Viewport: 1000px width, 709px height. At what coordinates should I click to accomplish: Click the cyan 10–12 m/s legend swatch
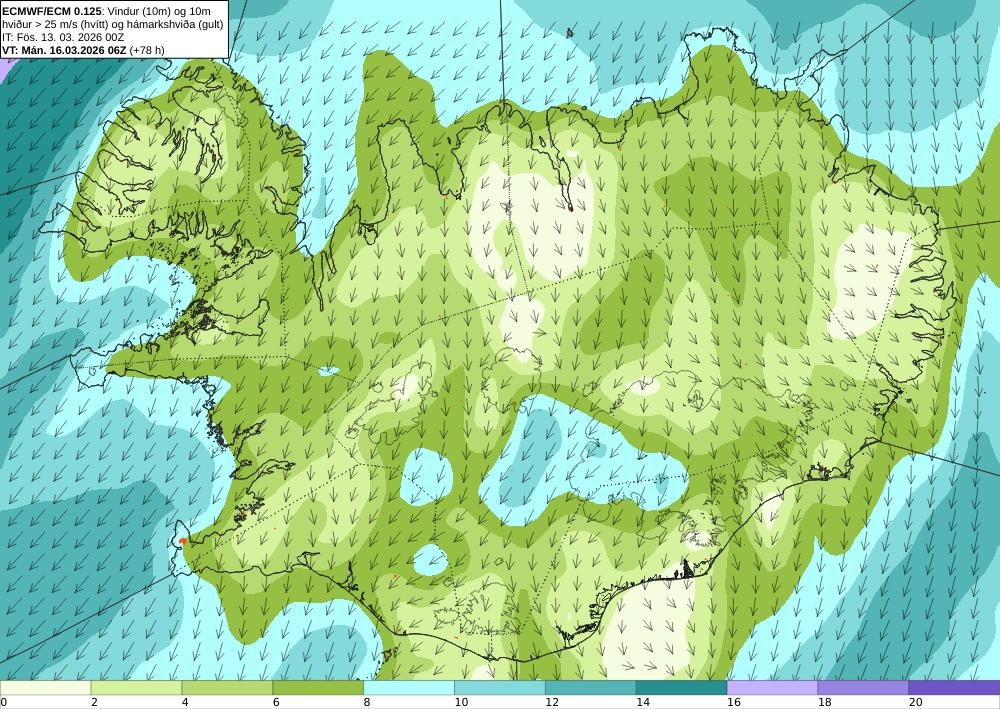(499, 687)
